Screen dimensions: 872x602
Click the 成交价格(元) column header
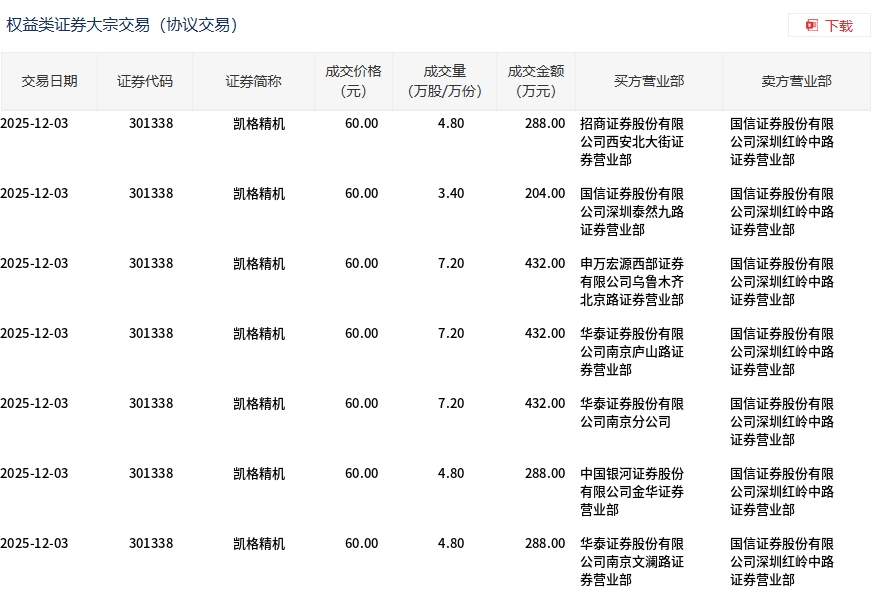click(x=353, y=81)
